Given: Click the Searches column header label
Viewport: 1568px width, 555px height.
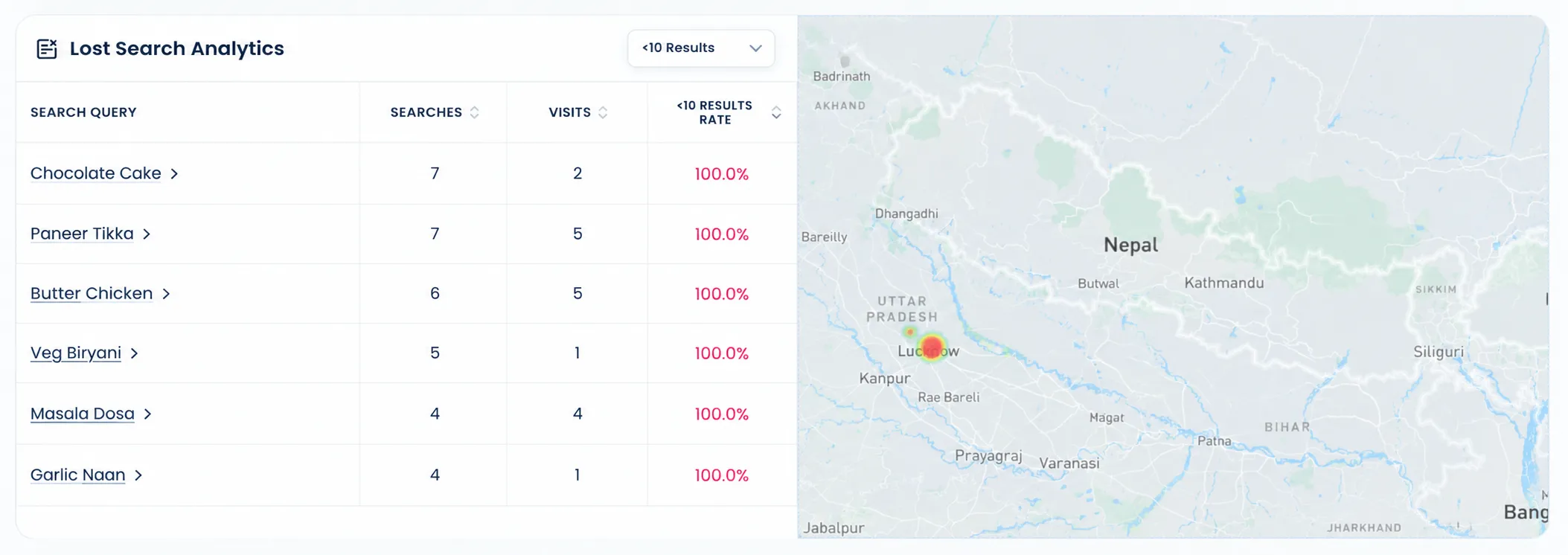Looking at the screenshot, I should (x=426, y=112).
